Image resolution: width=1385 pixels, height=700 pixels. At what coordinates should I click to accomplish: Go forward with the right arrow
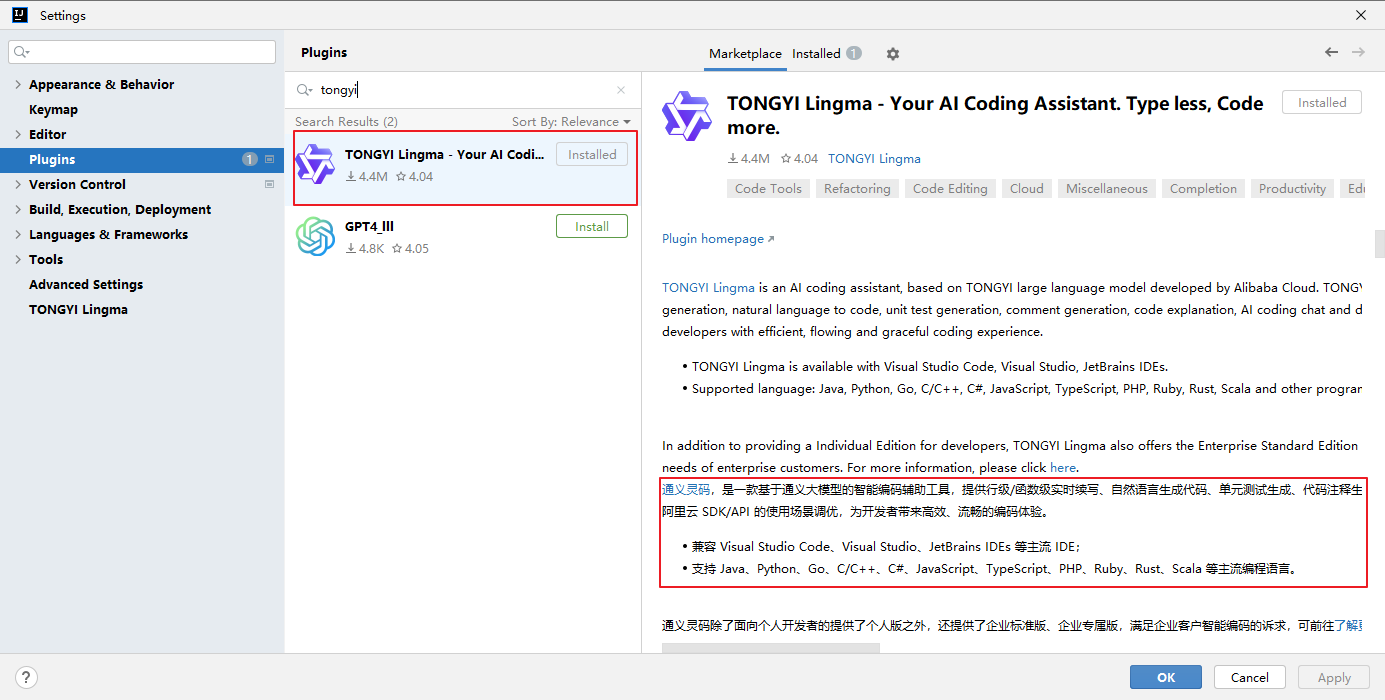pyautogui.click(x=1358, y=52)
